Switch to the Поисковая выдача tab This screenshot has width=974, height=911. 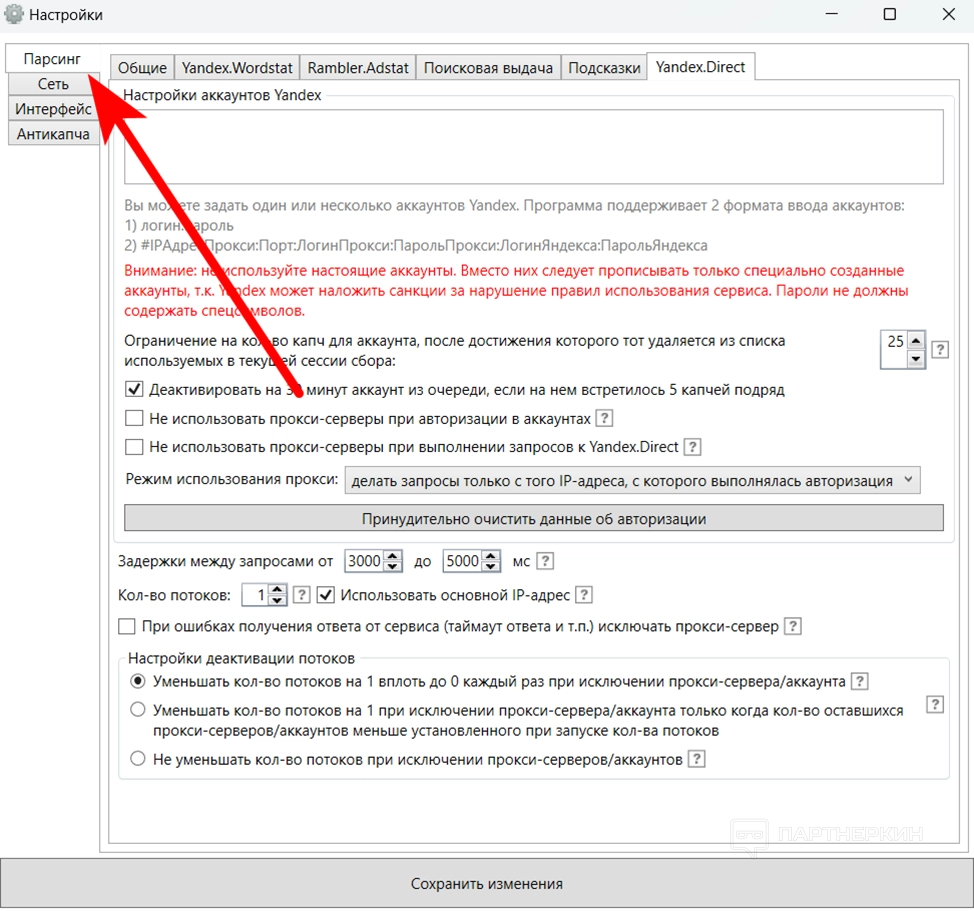coord(488,67)
